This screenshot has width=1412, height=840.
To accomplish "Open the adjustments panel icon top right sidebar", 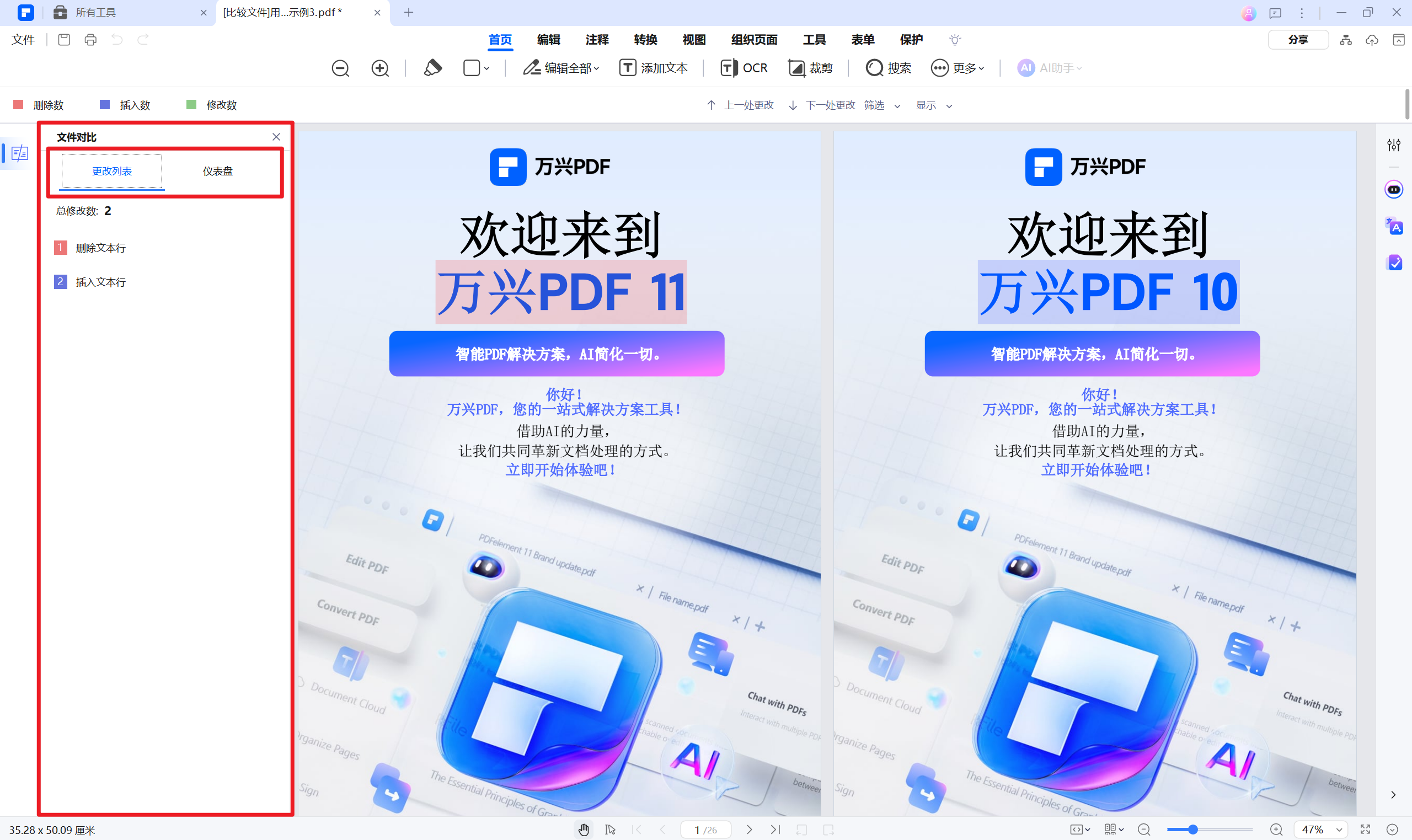I will tap(1393, 145).
